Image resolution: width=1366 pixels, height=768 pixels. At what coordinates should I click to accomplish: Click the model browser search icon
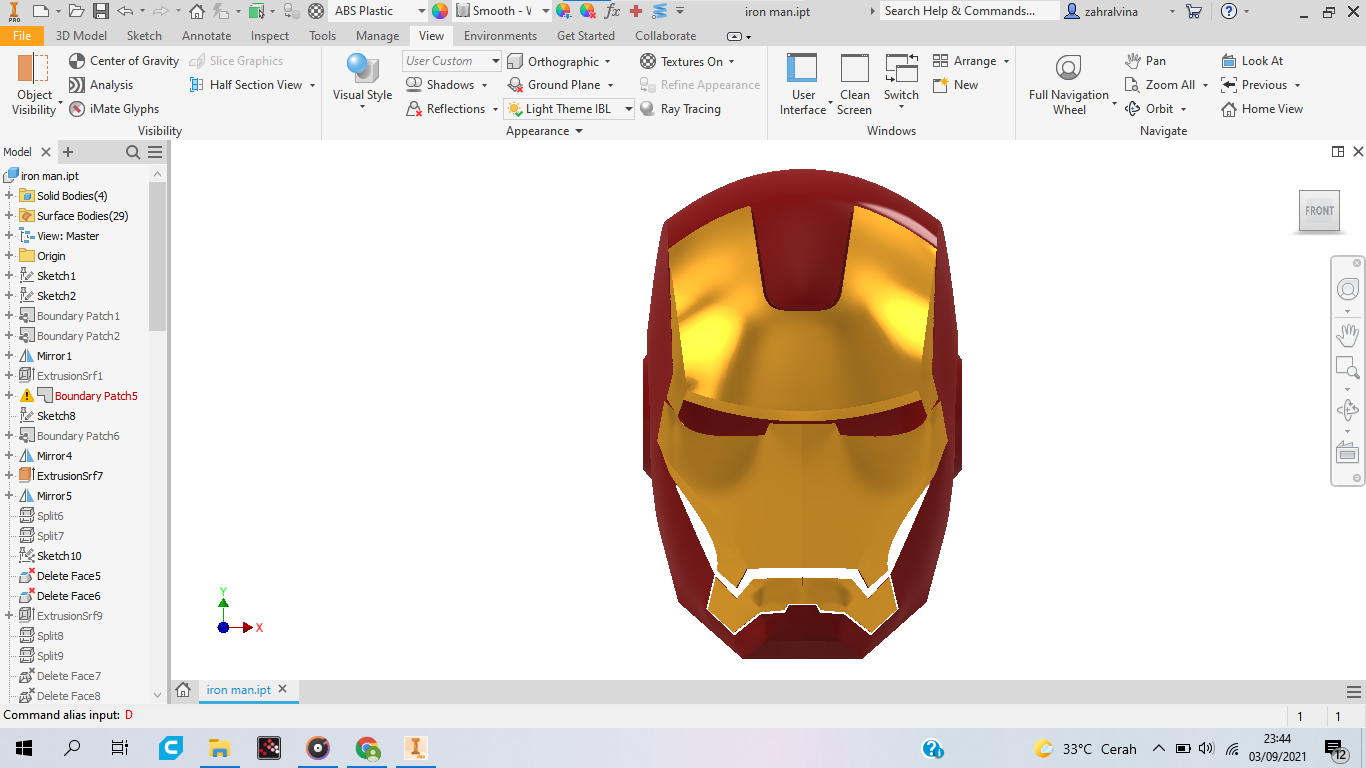tap(133, 152)
